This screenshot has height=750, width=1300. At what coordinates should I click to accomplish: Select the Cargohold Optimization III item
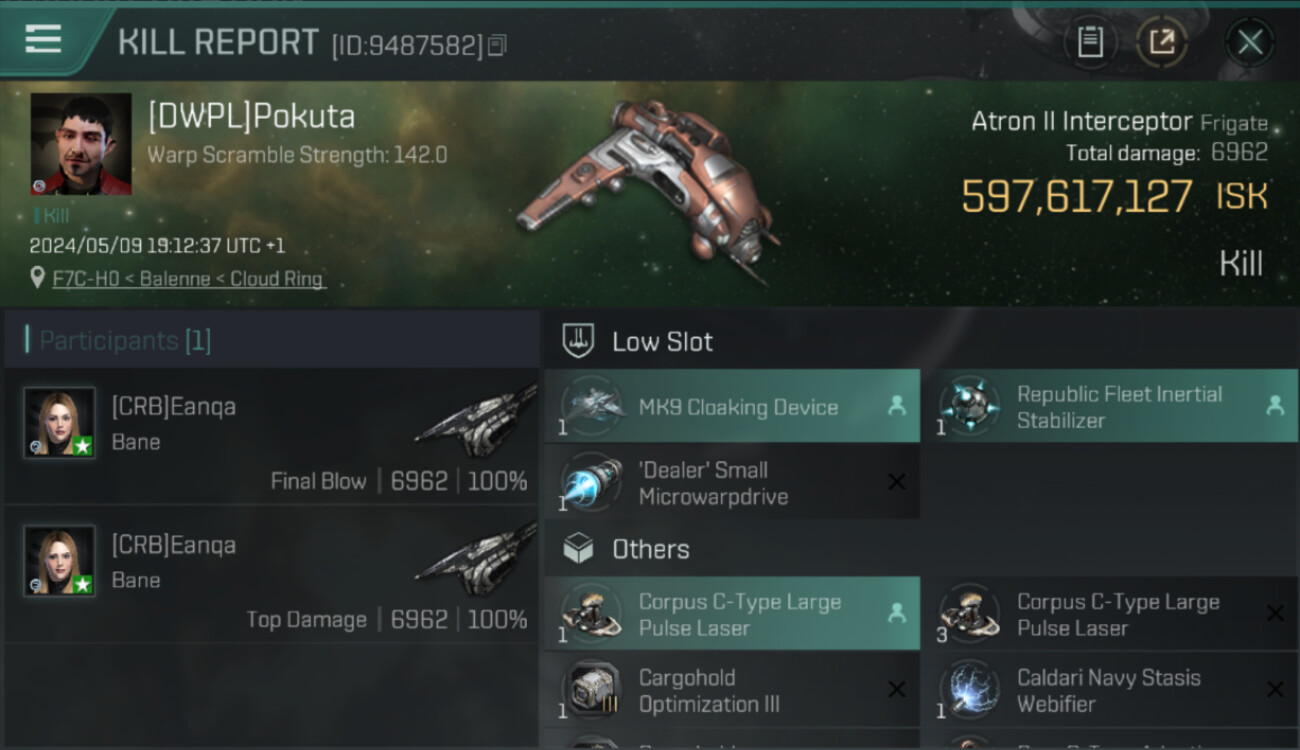[732, 690]
